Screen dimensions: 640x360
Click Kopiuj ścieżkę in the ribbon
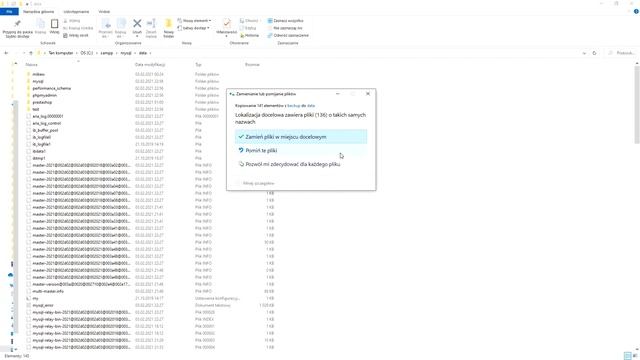tap(78, 28)
